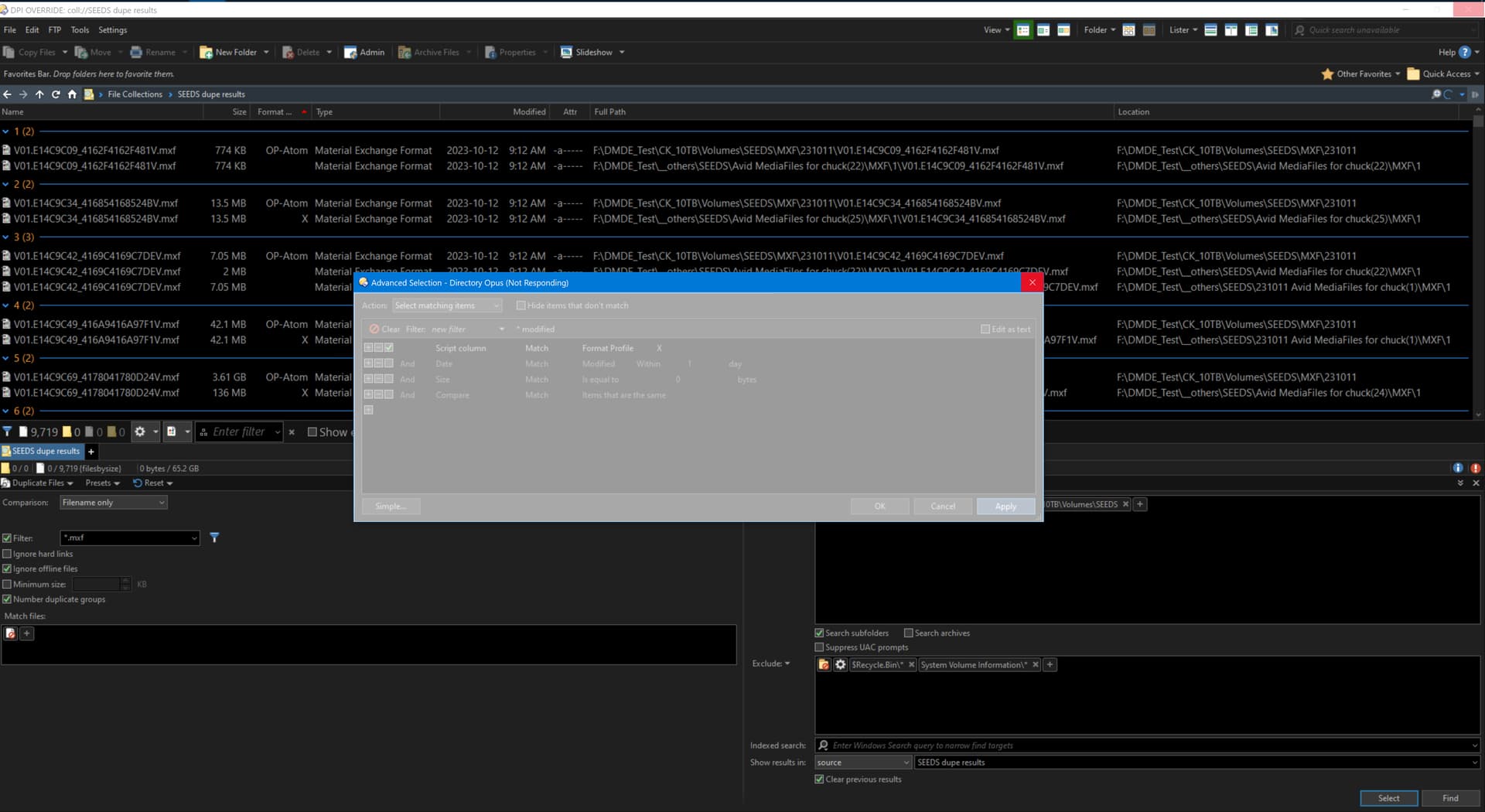1485x812 pixels.
Task: Click the Admin mode icon
Action: coord(350,53)
